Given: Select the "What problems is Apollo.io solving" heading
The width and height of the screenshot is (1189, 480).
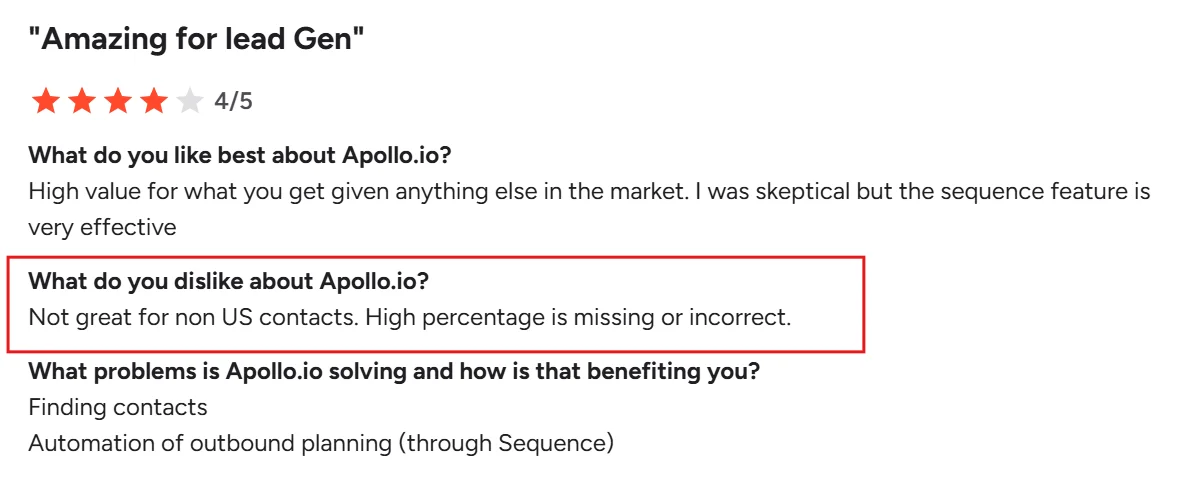Looking at the screenshot, I should point(394,371).
